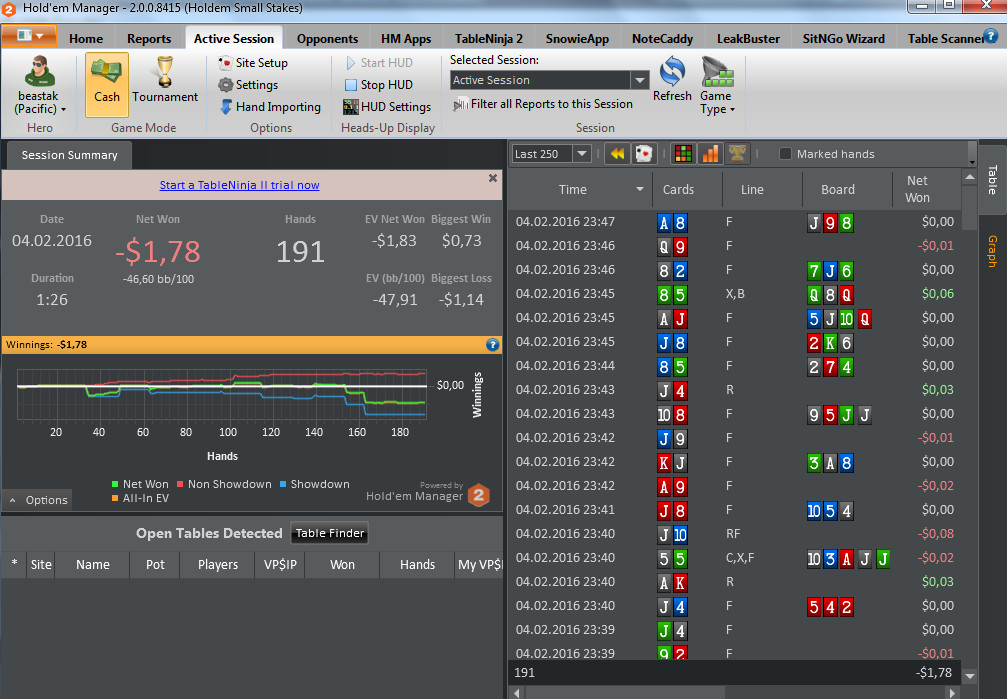Sort hands by the Board column

(x=838, y=190)
